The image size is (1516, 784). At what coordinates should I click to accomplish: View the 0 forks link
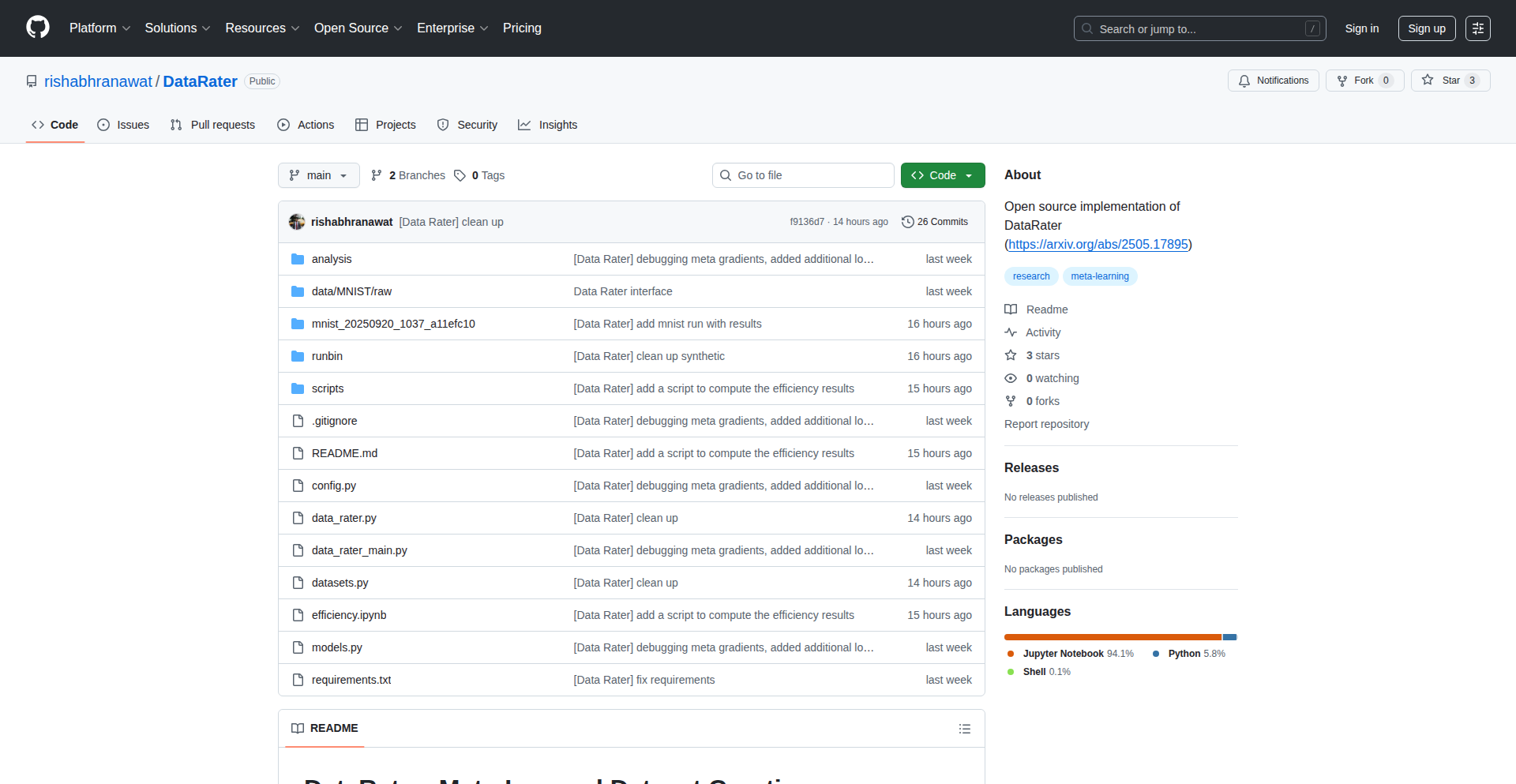point(1033,401)
